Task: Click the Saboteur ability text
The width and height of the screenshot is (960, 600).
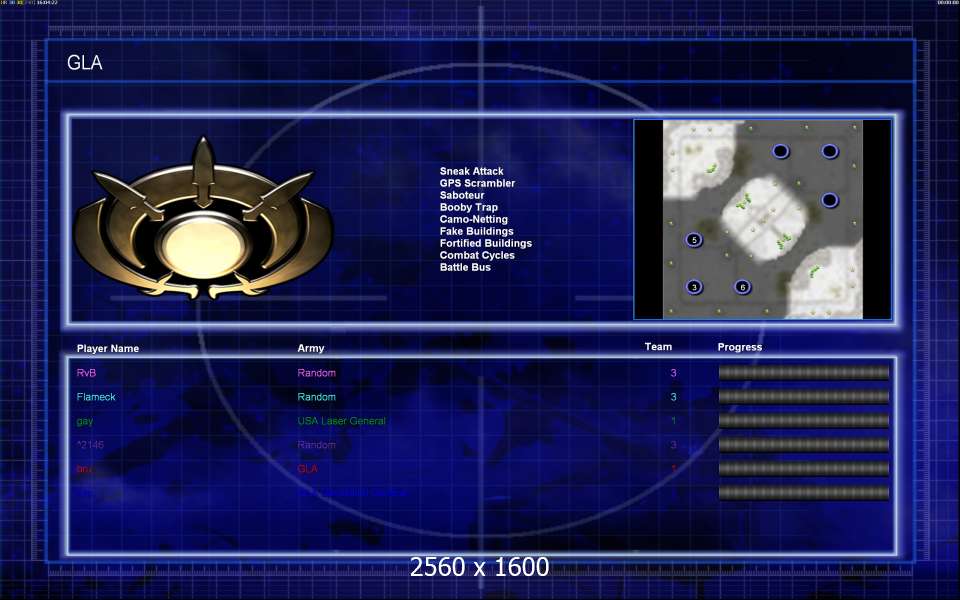Action: coord(462,195)
